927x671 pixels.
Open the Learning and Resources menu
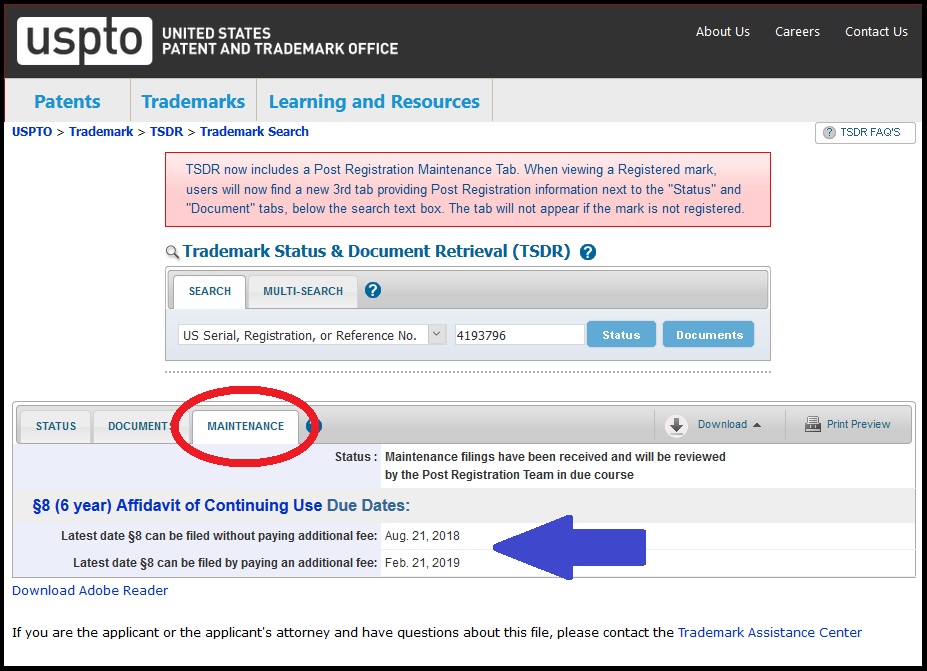click(374, 101)
